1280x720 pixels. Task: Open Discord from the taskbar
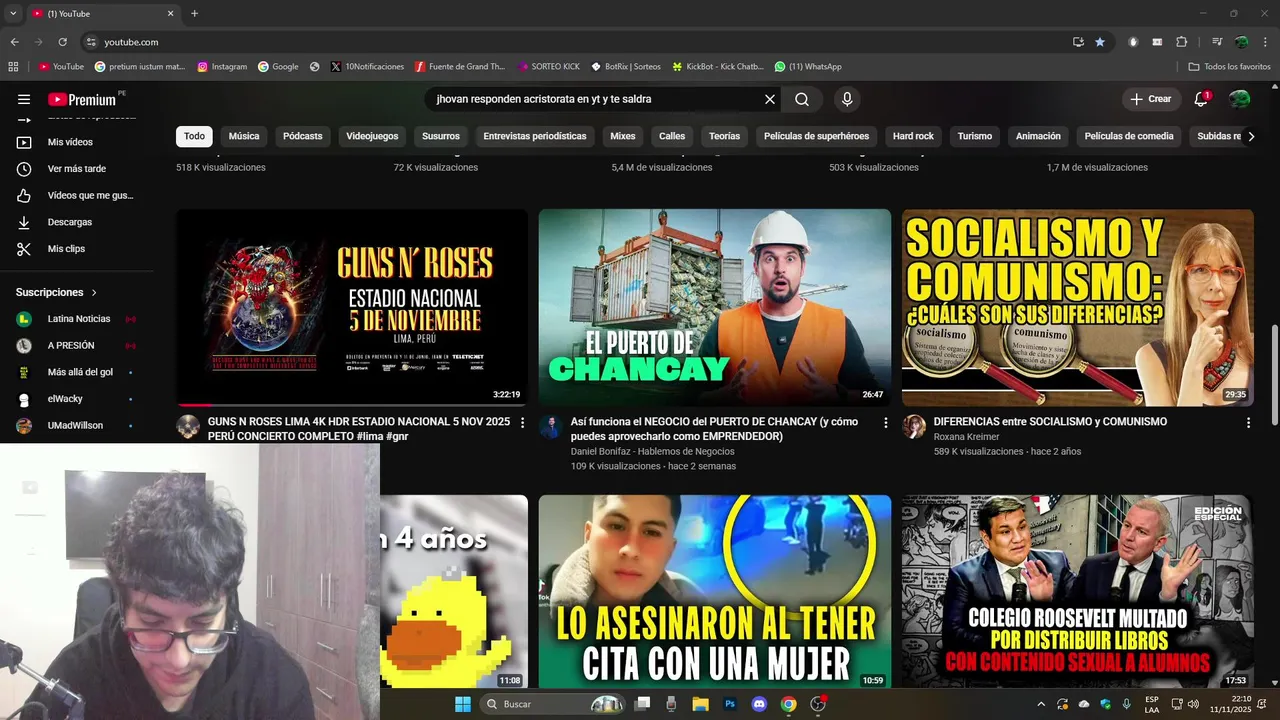(759, 704)
